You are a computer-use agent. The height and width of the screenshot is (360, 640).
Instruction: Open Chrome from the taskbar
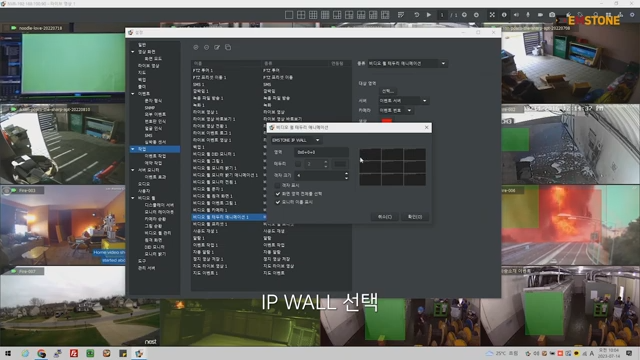coord(41,353)
